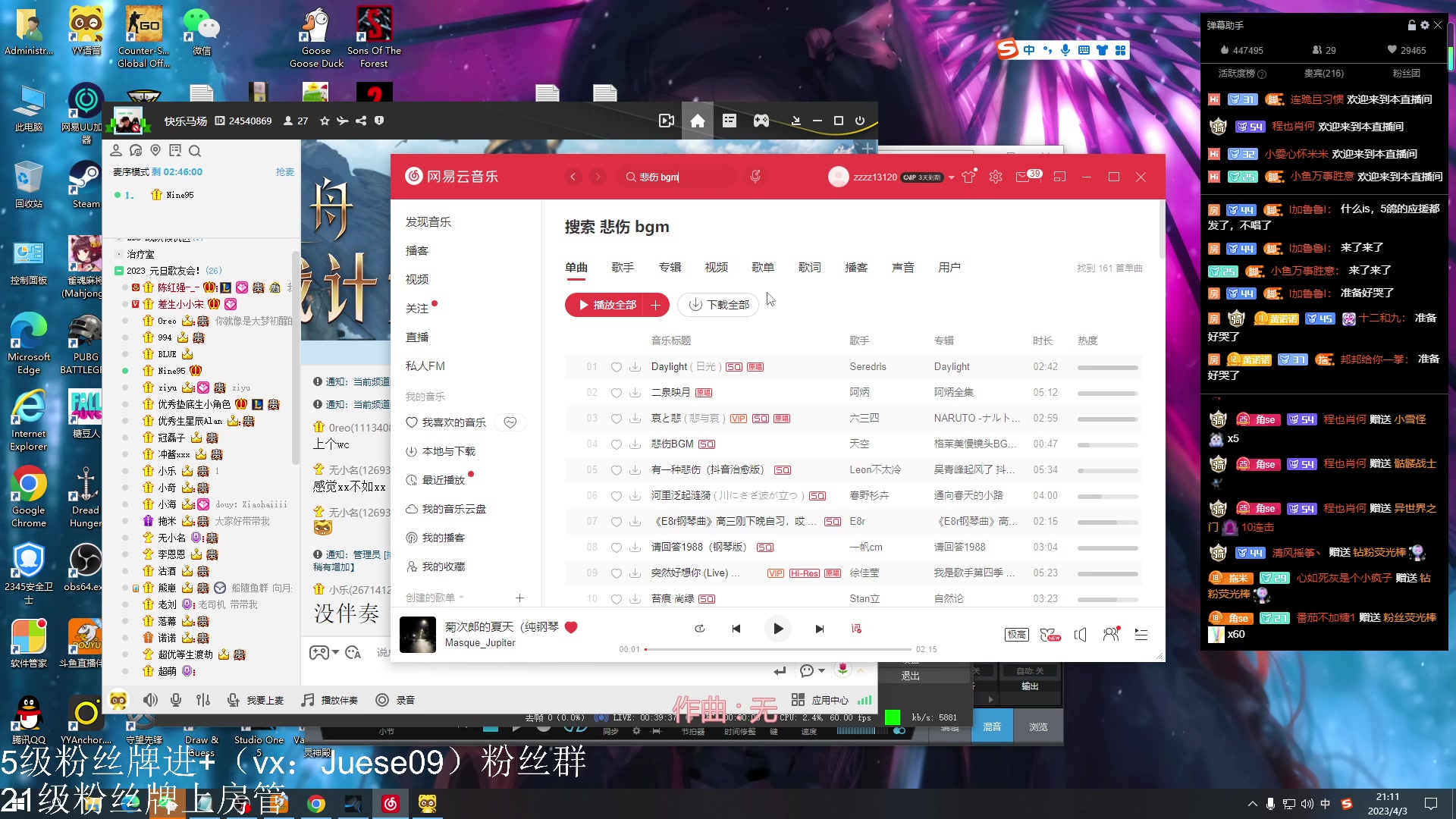1456x819 pixels.
Task: Switch to 歌单 tab in search results
Action: [763, 268]
